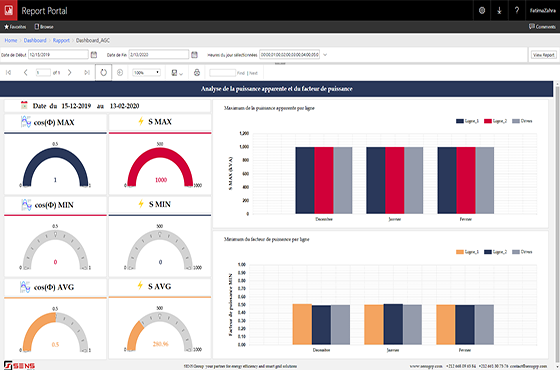Click the Ligne_2 red legend swatch, top chart
The height and width of the screenshot is (370, 560).
pyautogui.click(x=488, y=121)
